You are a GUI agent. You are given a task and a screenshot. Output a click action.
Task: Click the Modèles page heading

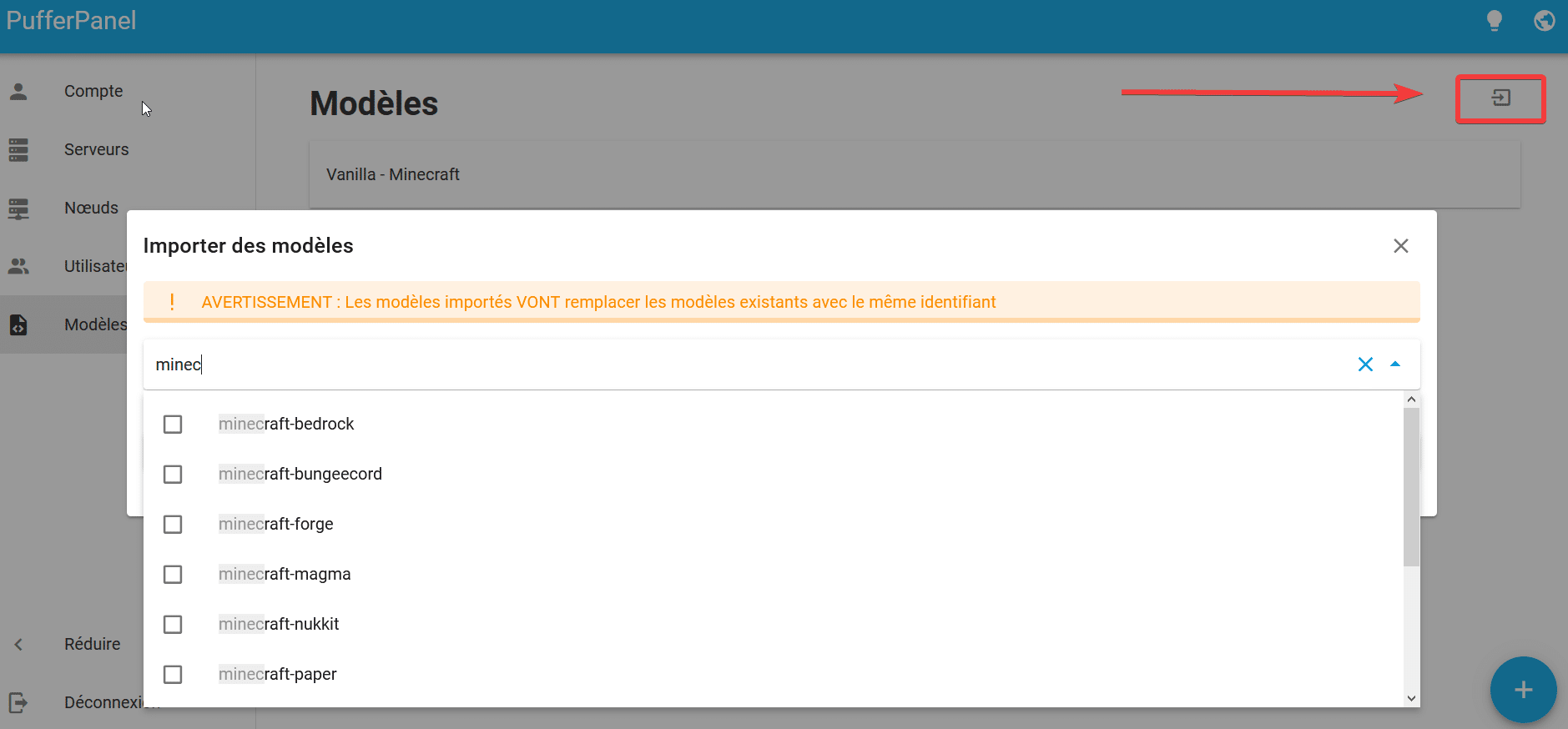[x=374, y=103]
